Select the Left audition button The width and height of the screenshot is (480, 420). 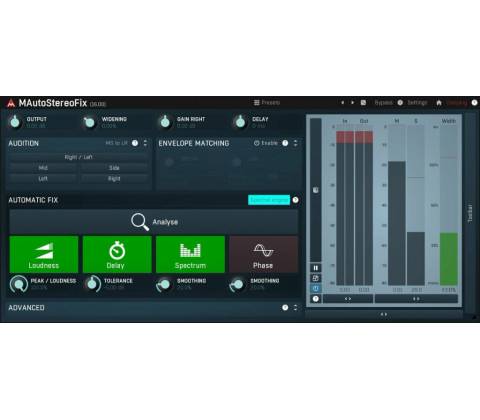pyautogui.click(x=43, y=179)
